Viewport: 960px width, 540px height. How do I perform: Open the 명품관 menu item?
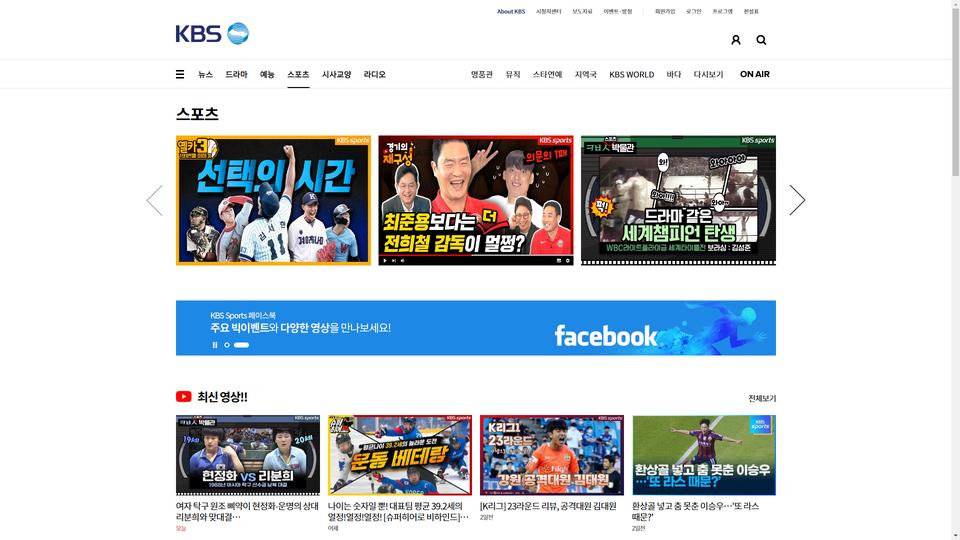pos(482,74)
